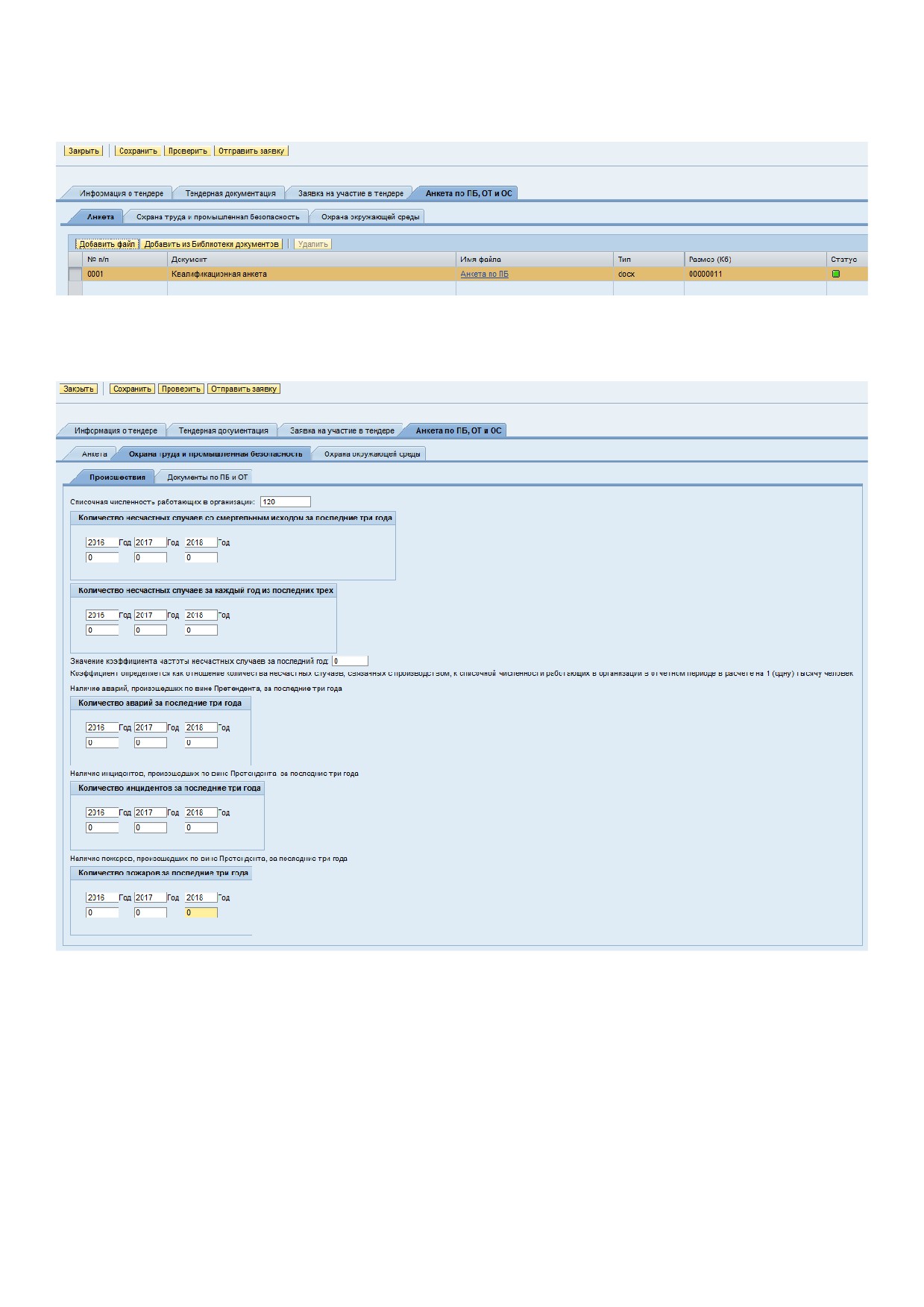Click the accident frequency coefficient field
Screen dimensions: 924x1307
(351, 661)
